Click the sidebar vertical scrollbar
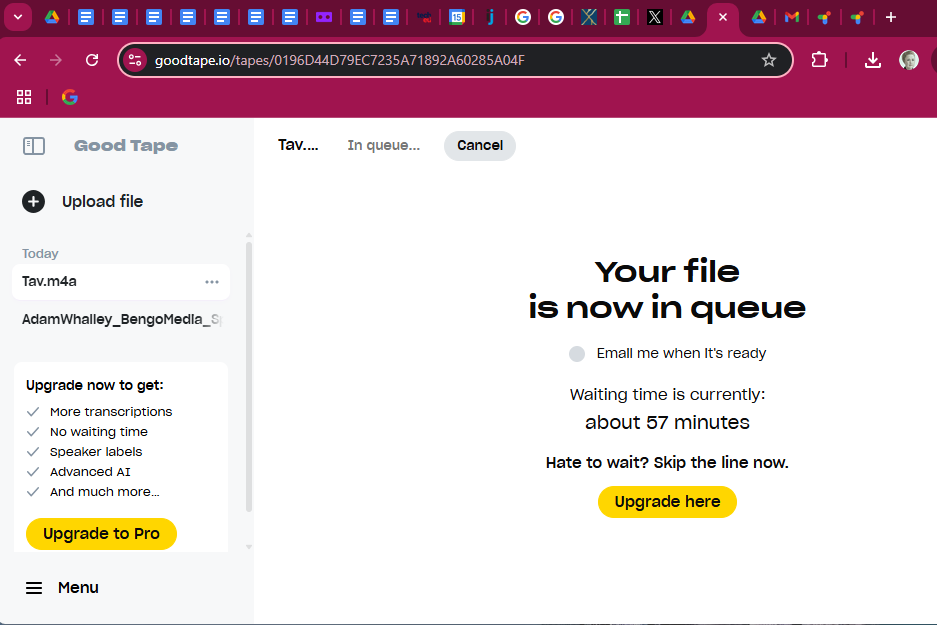Screen dimensions: 937x625 pyautogui.click(x=249, y=376)
